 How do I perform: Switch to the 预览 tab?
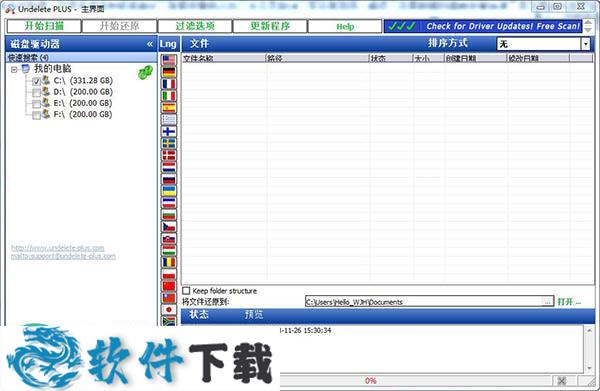point(254,314)
